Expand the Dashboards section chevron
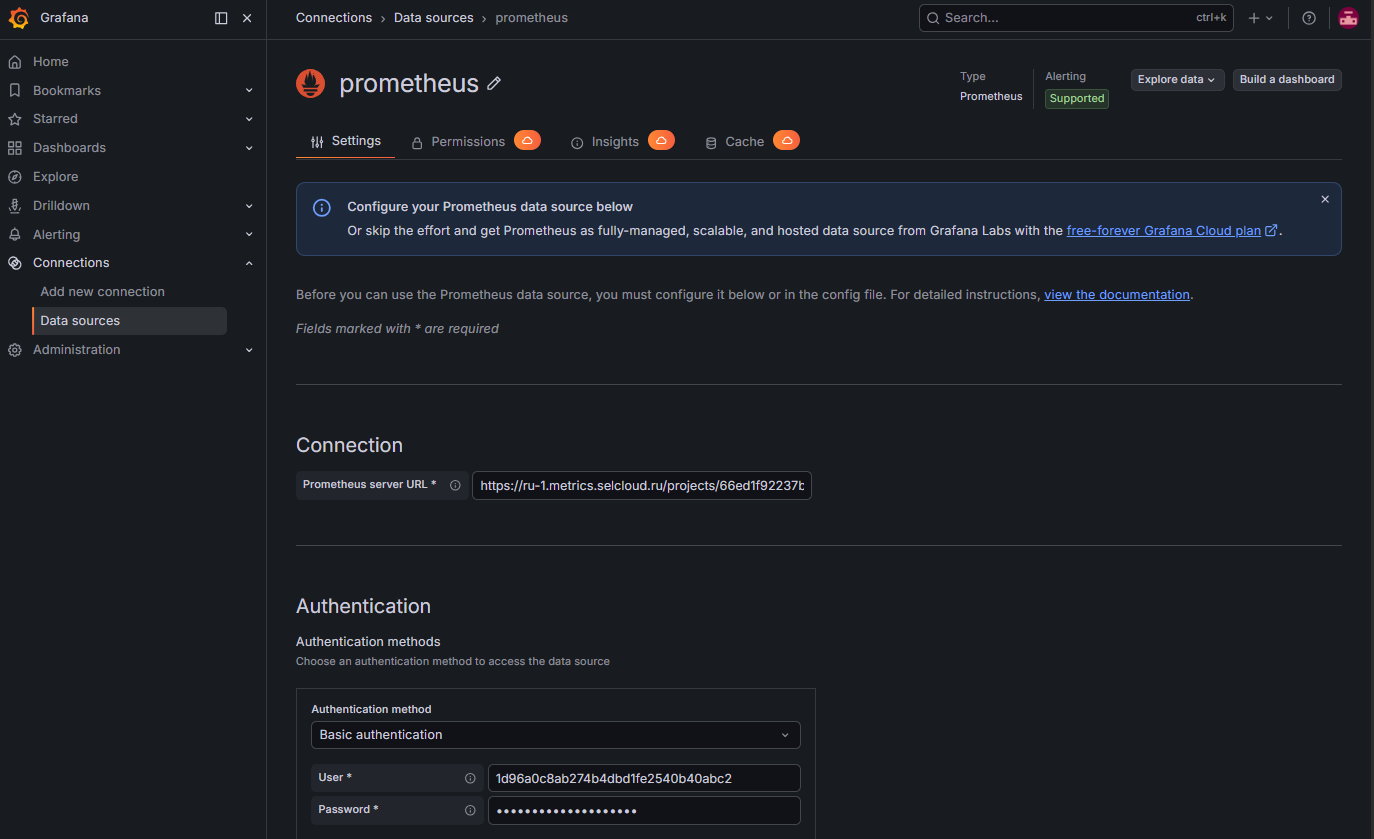The height and width of the screenshot is (839, 1374). click(x=249, y=148)
